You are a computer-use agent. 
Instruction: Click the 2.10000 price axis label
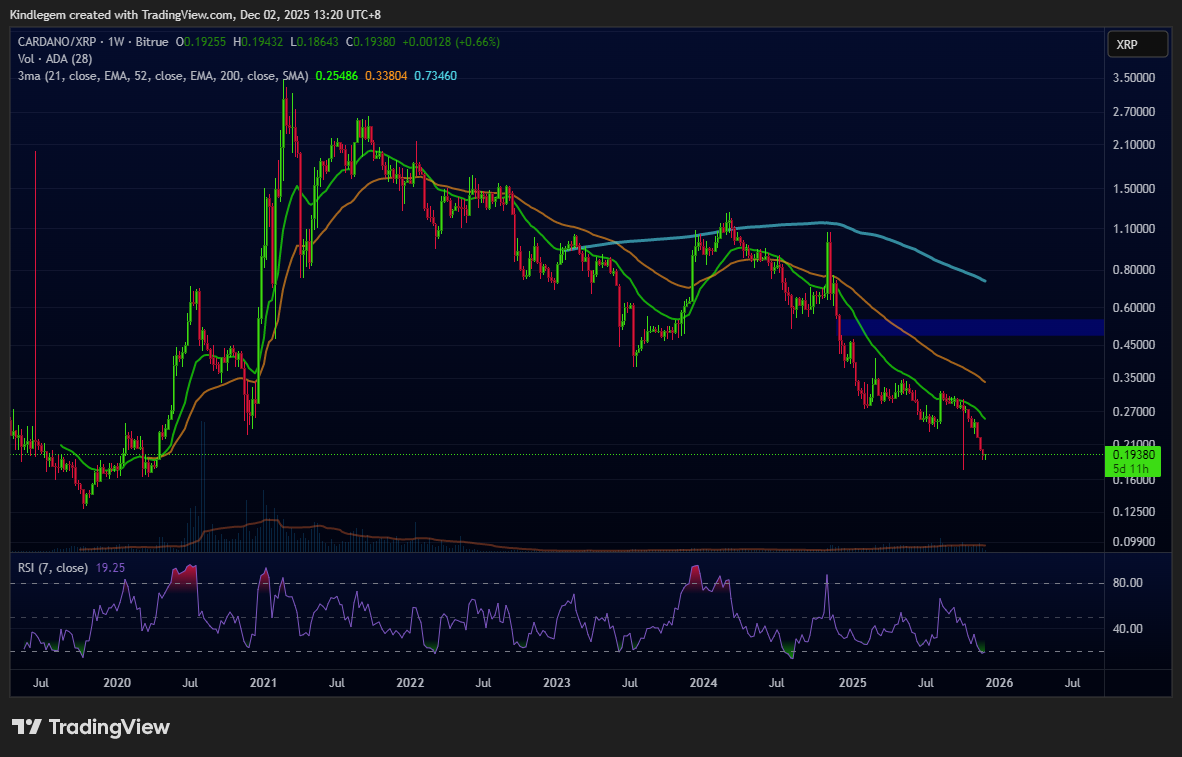point(1133,145)
